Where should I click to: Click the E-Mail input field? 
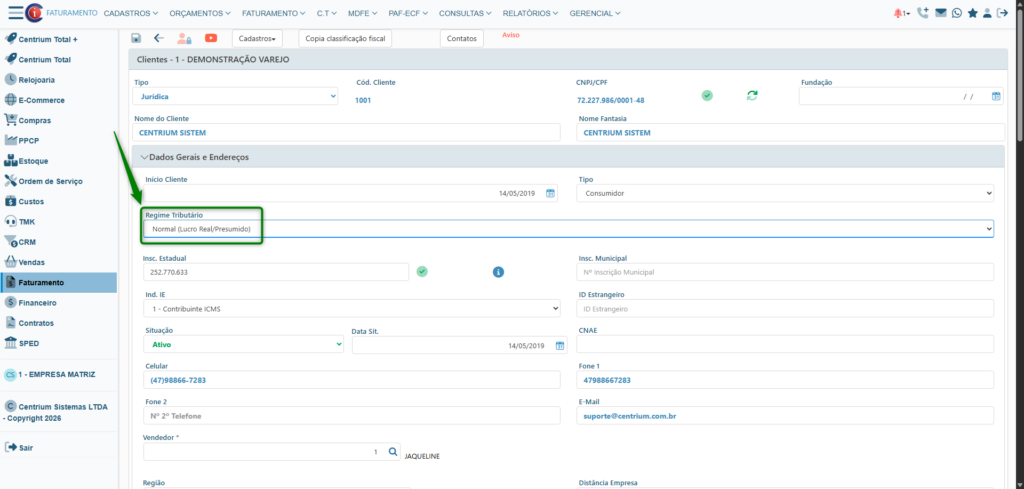pos(785,415)
